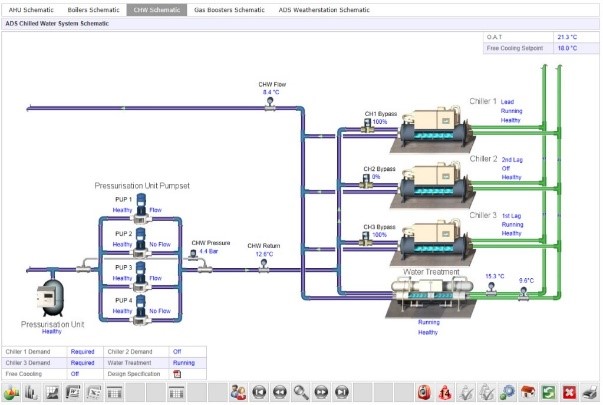This screenshot has height=405, width=603.
Task: Switch to Boilers Schematic tab
Action: tap(93, 10)
